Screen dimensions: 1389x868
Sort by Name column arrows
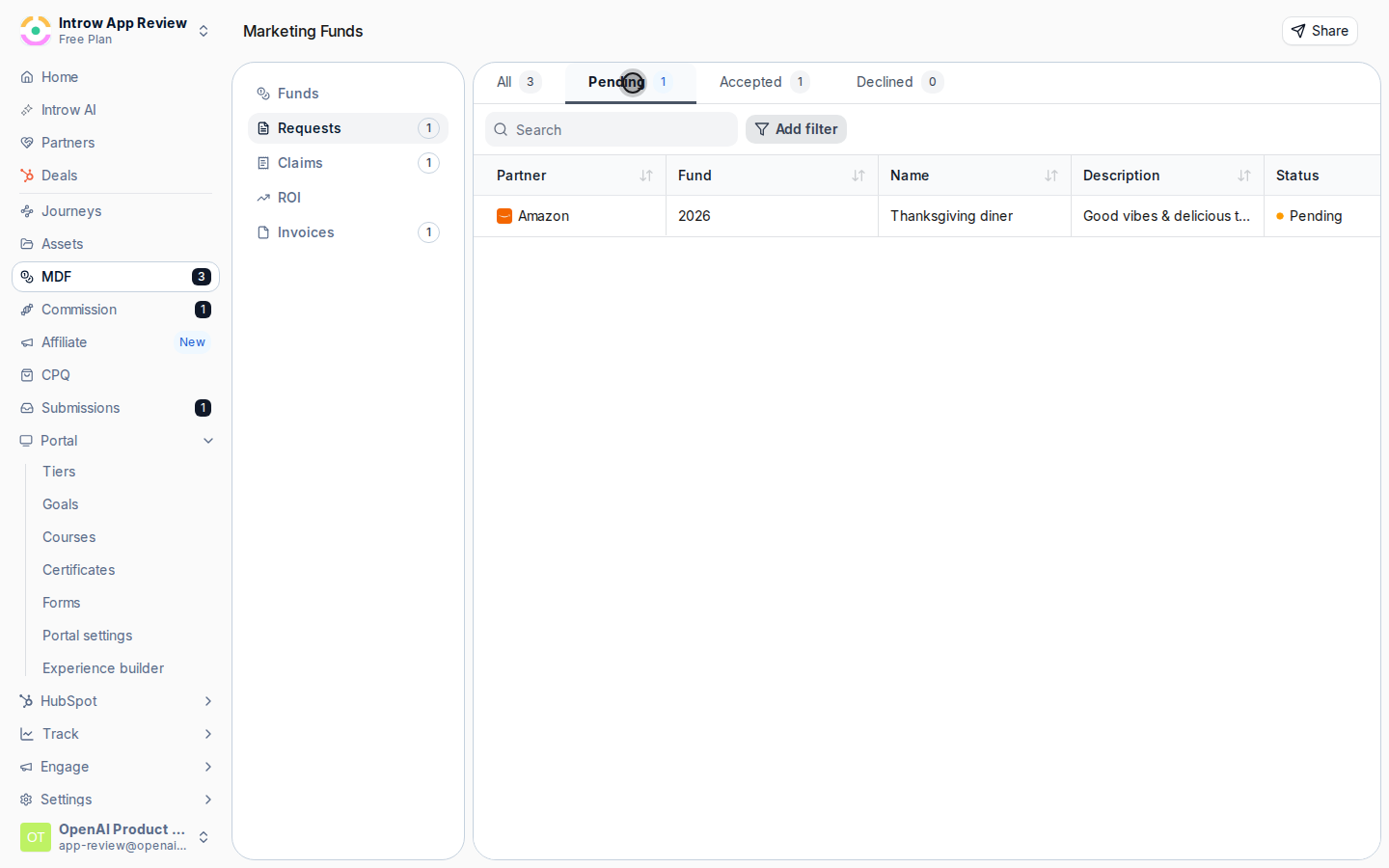(1051, 176)
